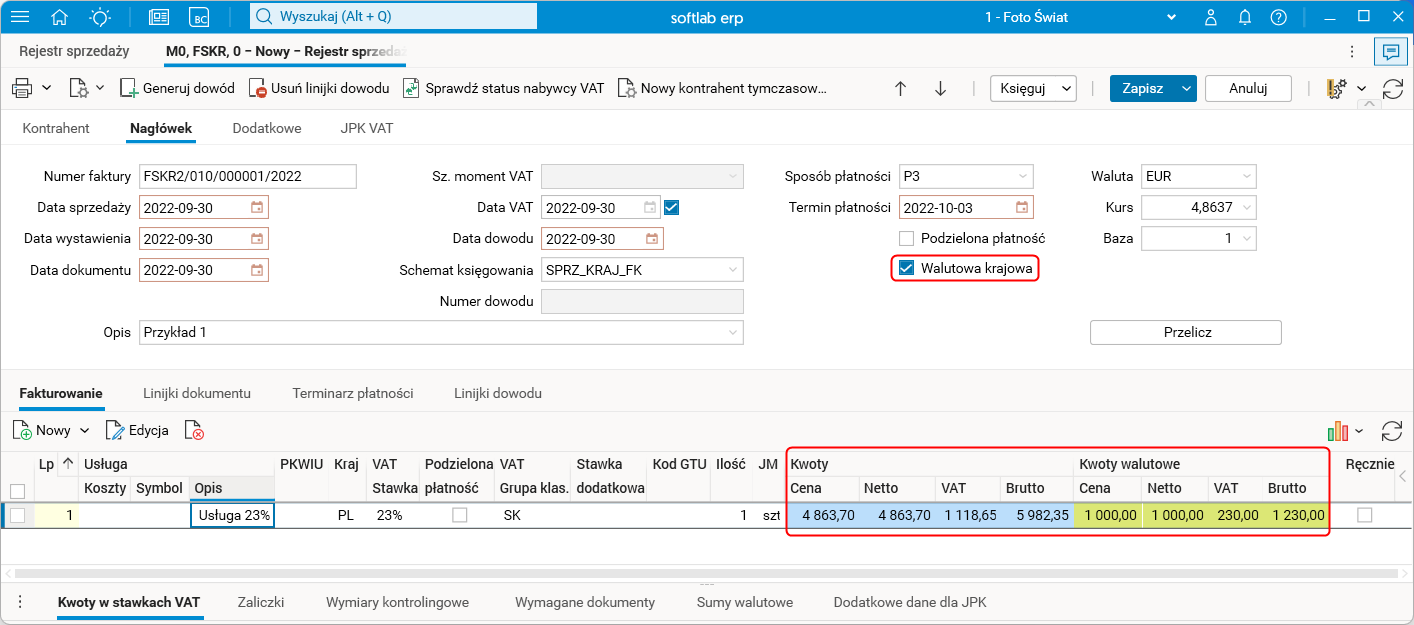Check the select-all header checkbox in grid
Viewport: 1414px width, 625px height.
pyautogui.click(x=17, y=490)
